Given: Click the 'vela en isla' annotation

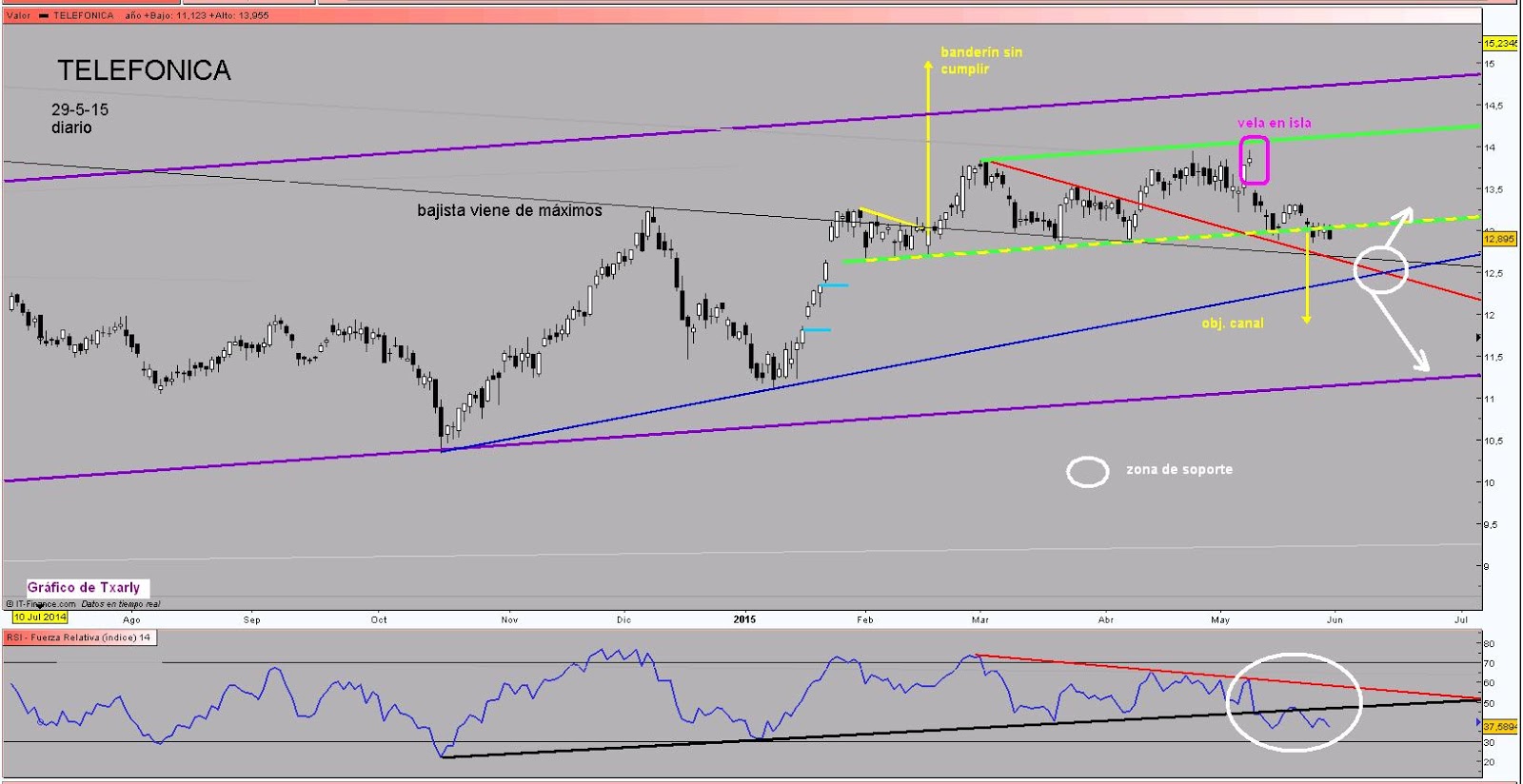Looking at the screenshot, I should pos(1274,123).
